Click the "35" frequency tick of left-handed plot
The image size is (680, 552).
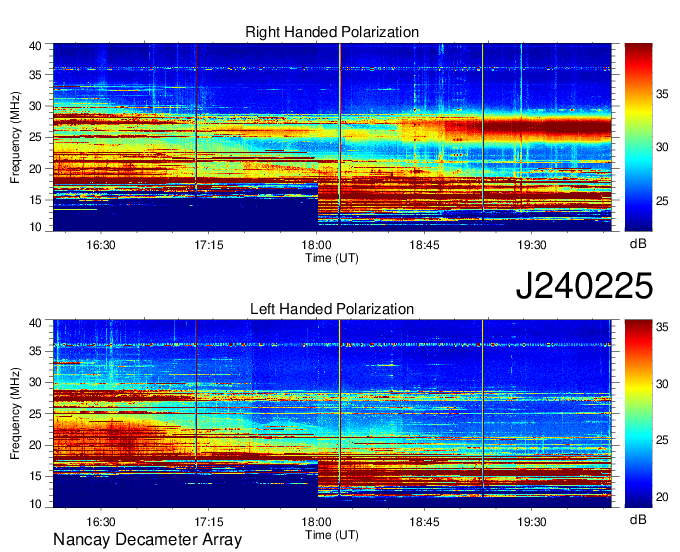(36, 351)
